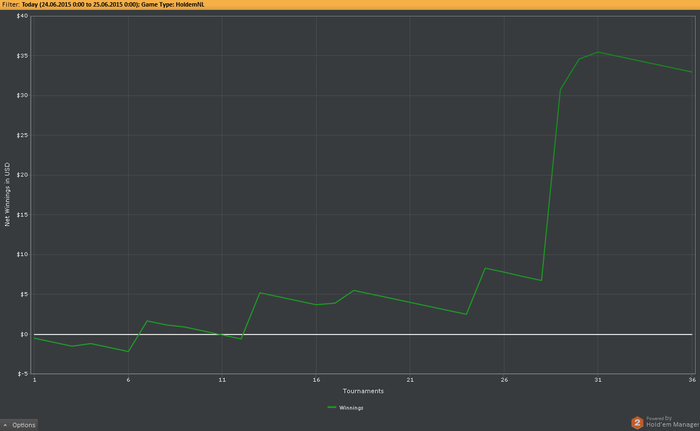Click the Powered by Hold'em Manager text
This screenshot has width=700, height=431.
click(672, 422)
